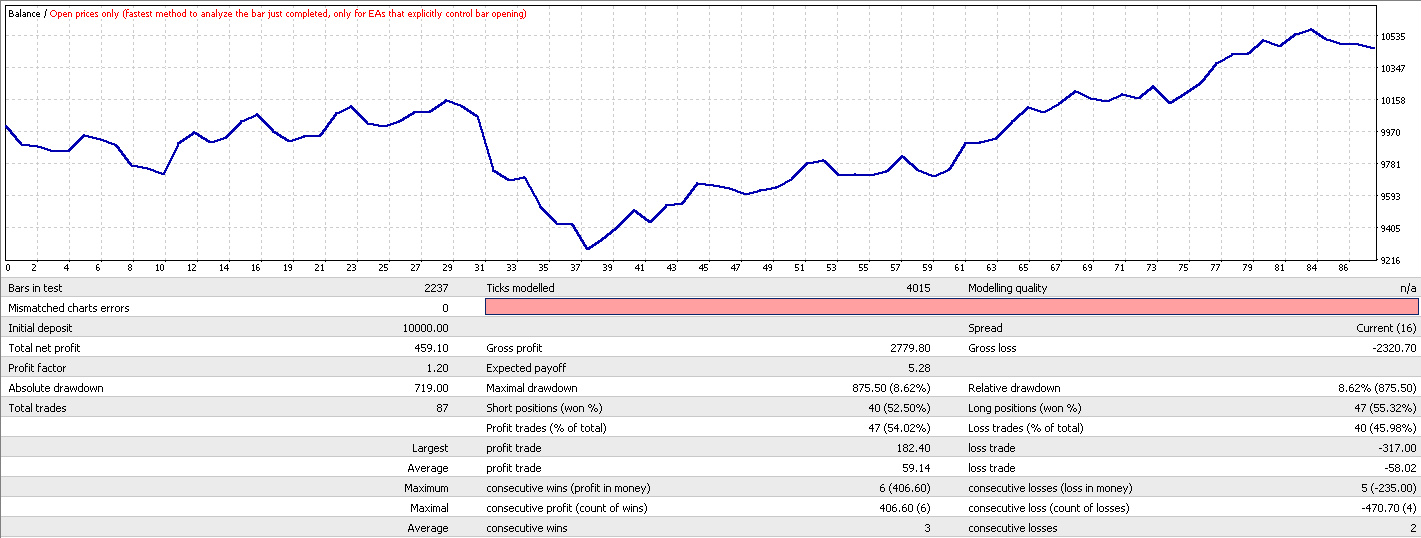
Task: Click the Total net profit value 459.10
Action: [433, 348]
